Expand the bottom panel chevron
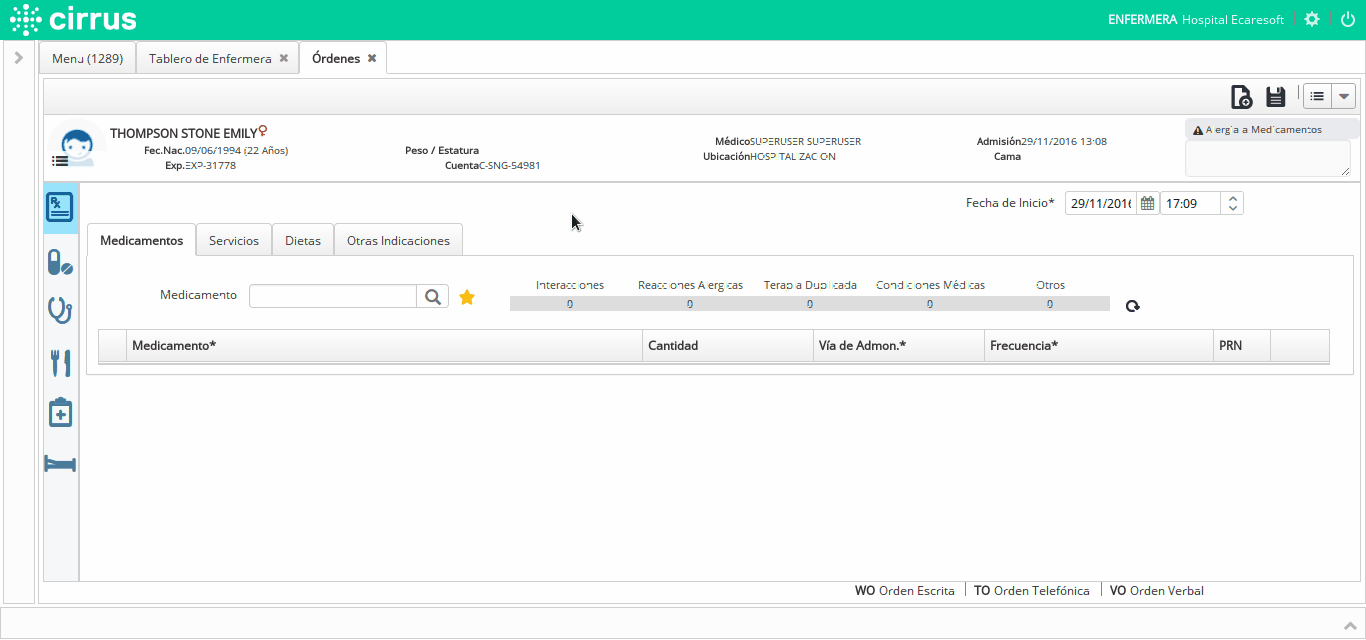The width and height of the screenshot is (1366, 640). click(1349, 624)
